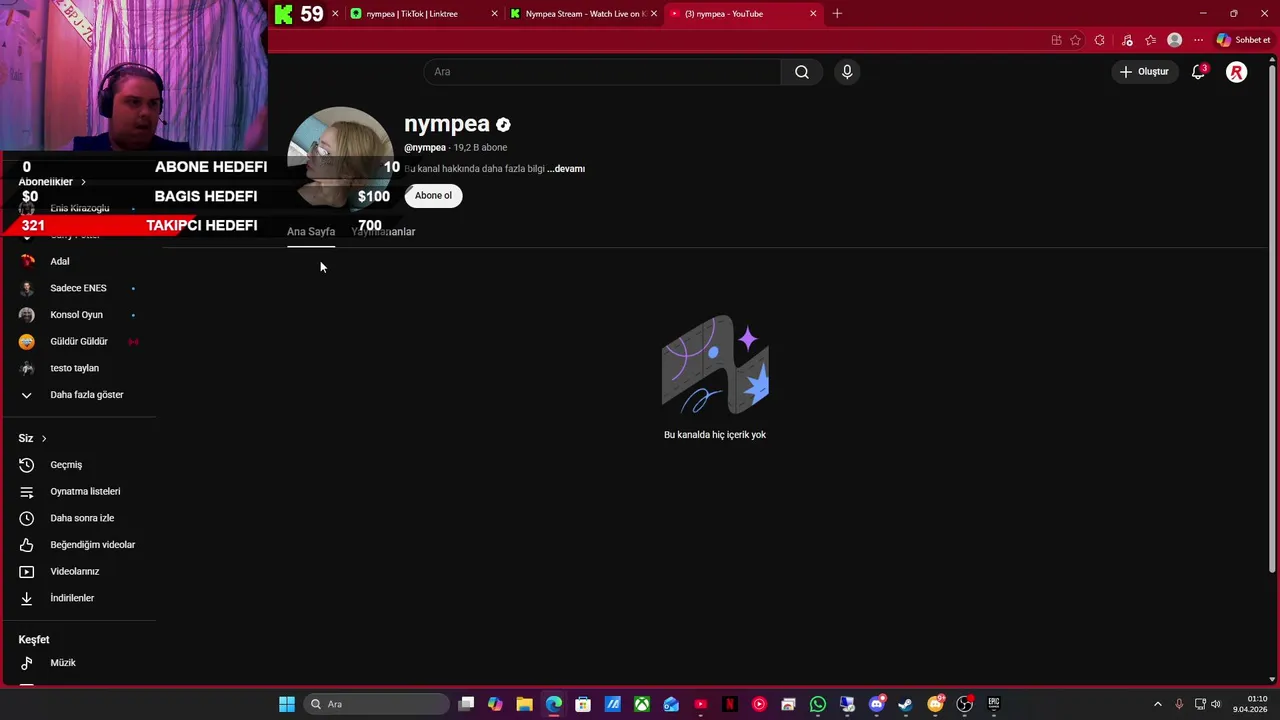Add page to favorites star icon

pyautogui.click(x=1075, y=40)
